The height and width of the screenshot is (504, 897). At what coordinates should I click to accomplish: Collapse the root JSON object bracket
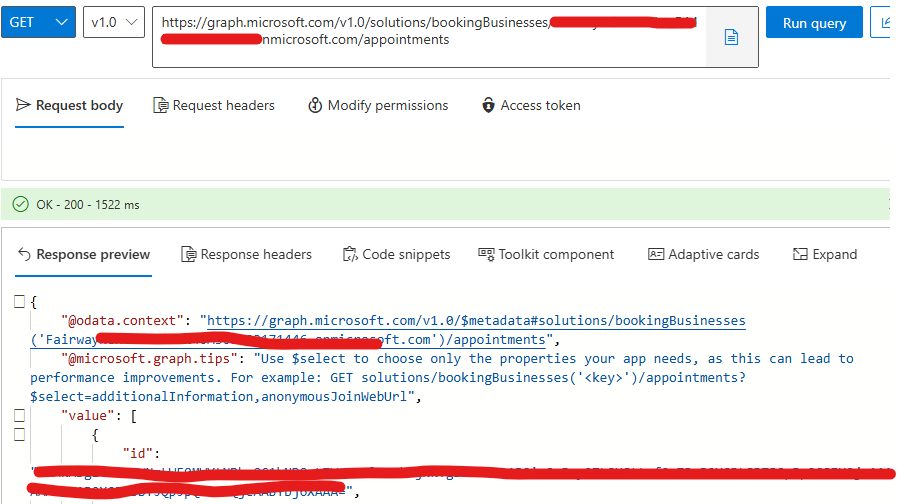pyautogui.click(x=19, y=301)
